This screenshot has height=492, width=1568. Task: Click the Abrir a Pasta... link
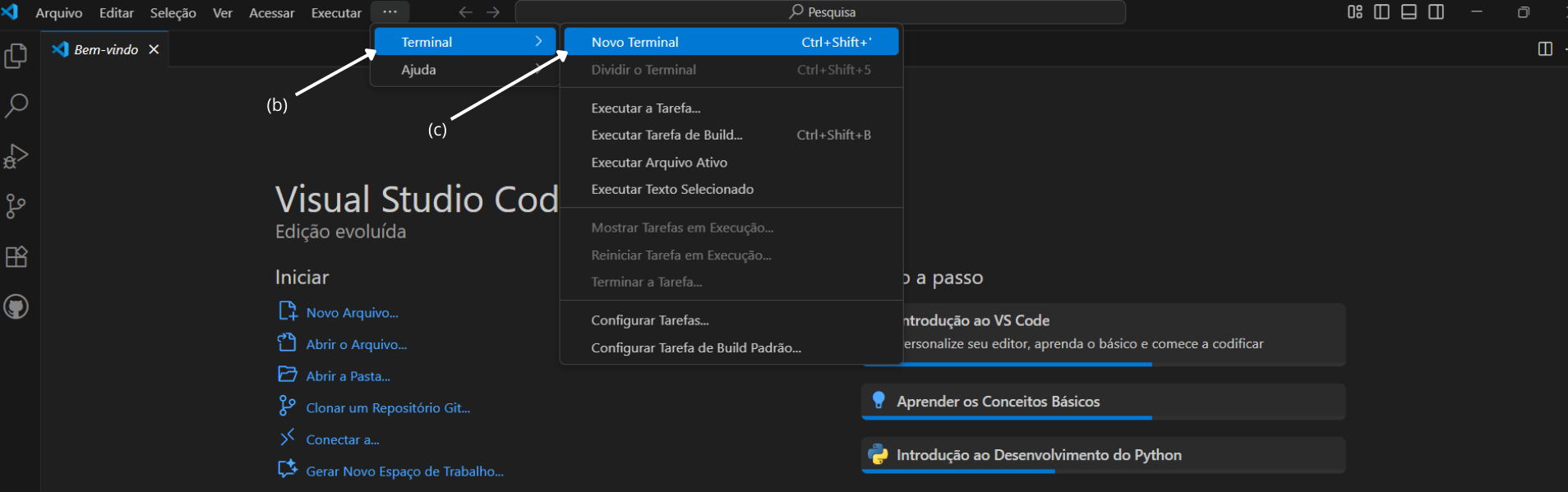348,376
